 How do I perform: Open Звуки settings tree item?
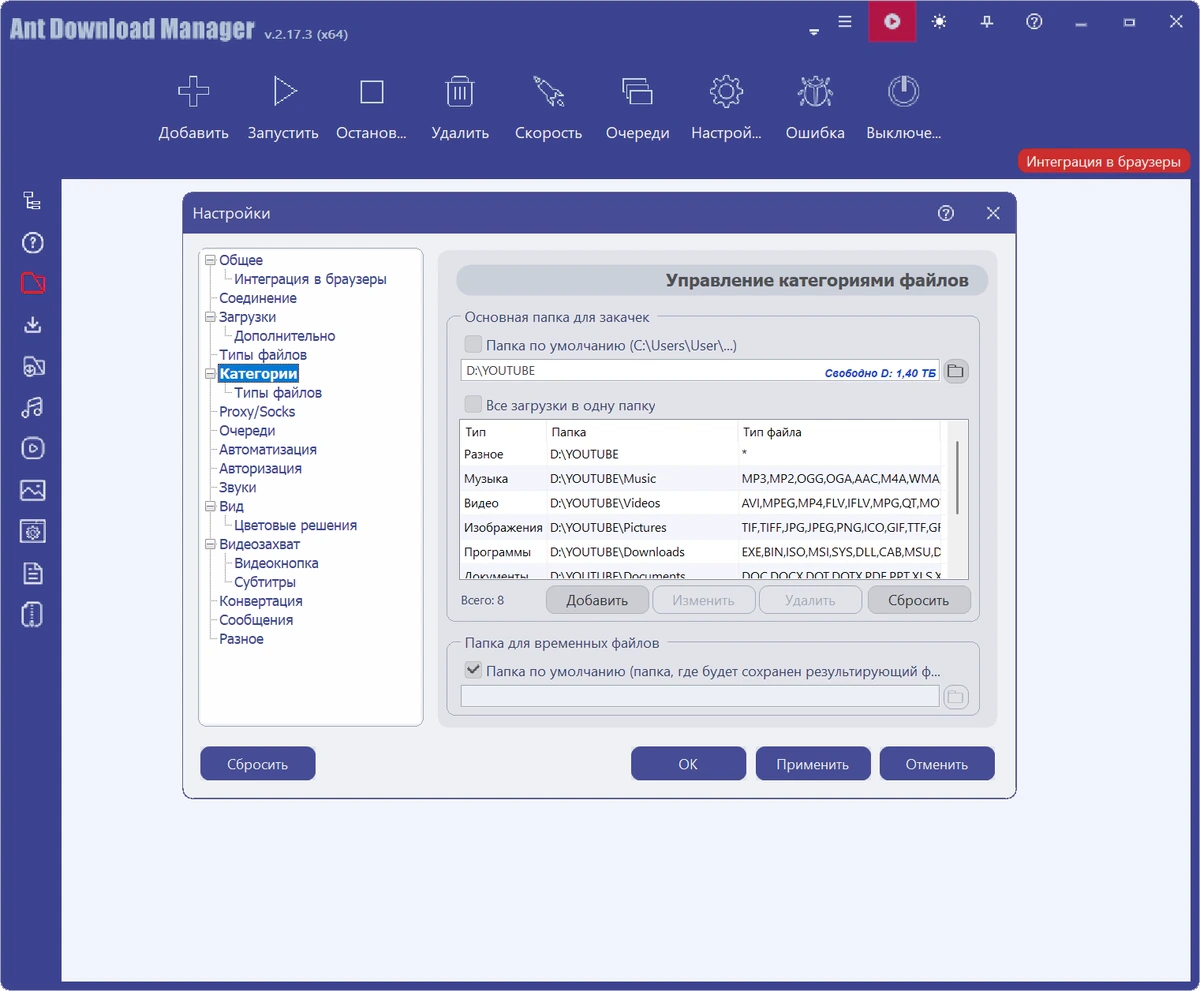coord(238,488)
